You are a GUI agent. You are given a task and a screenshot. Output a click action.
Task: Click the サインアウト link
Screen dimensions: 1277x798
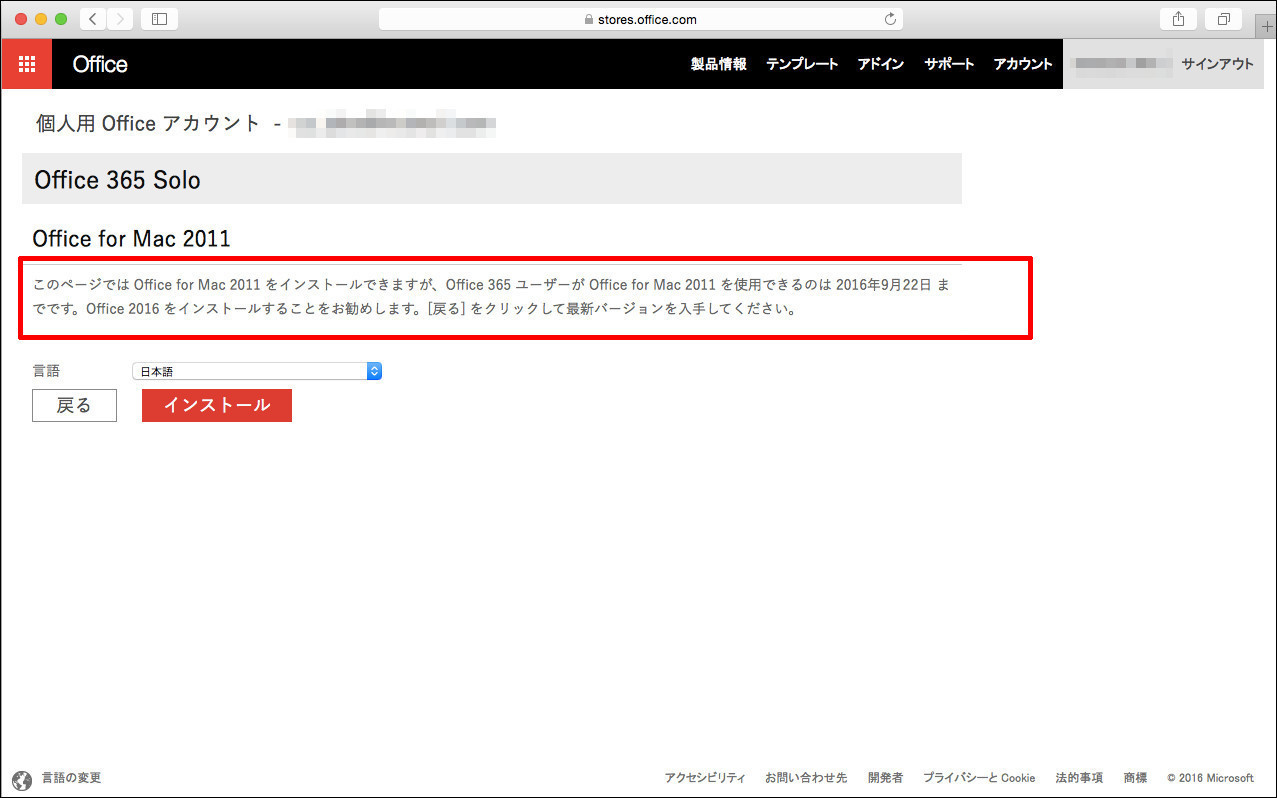click(1217, 64)
